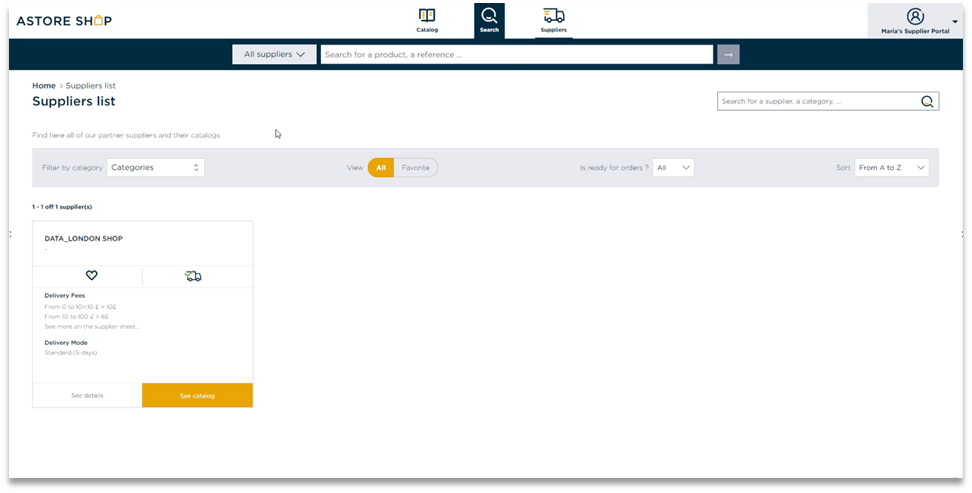
Task: Go to Home breadcrumb link
Action: [44, 86]
